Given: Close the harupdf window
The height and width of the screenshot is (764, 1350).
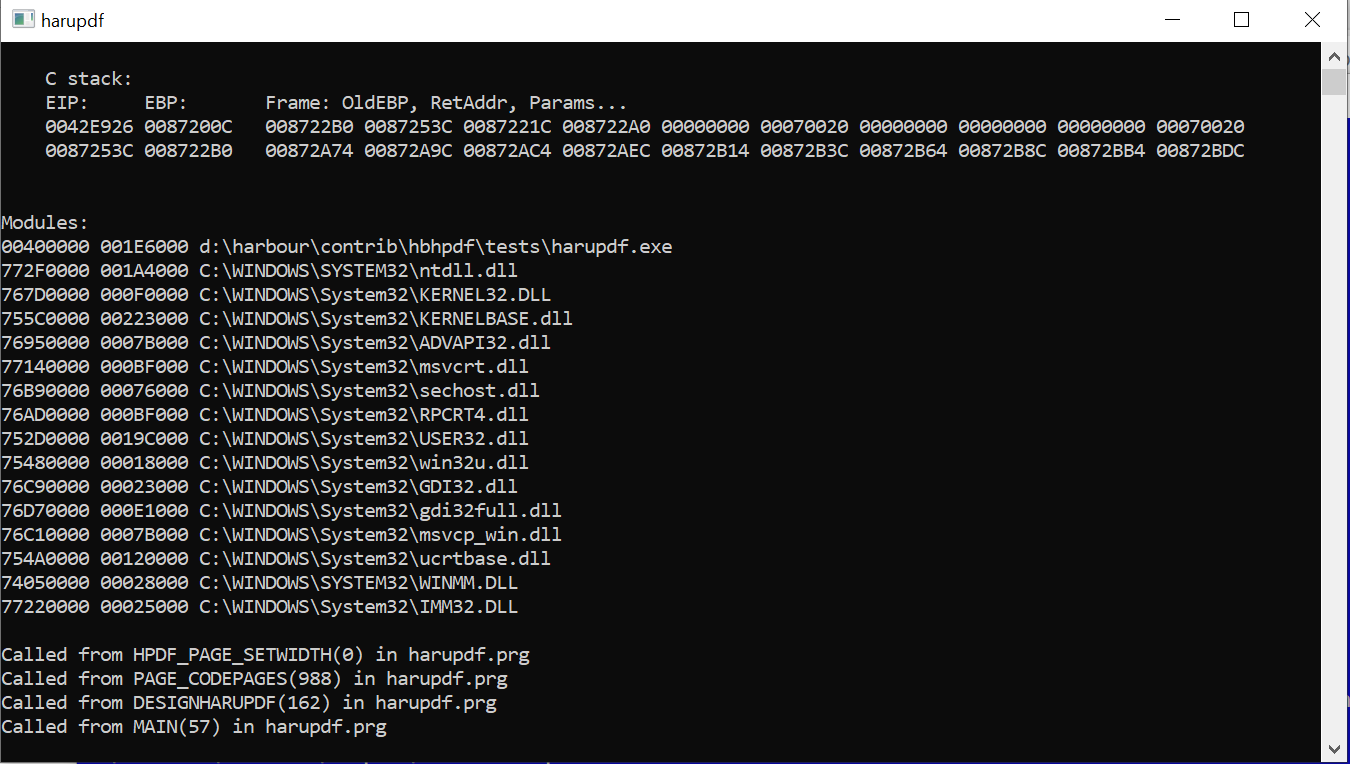Looking at the screenshot, I should [x=1312, y=20].
